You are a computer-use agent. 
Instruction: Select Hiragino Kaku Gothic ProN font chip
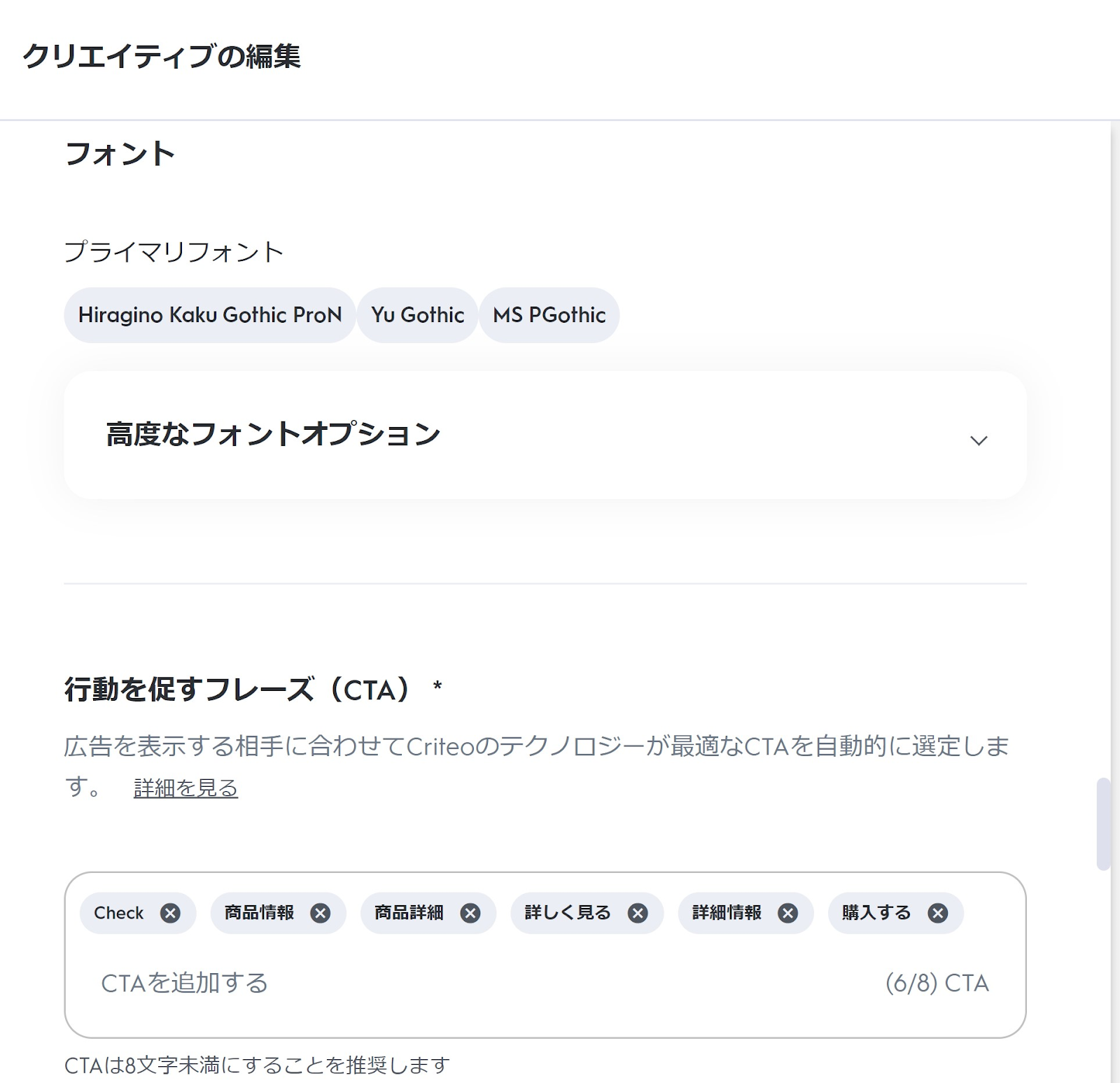pyautogui.click(x=210, y=315)
